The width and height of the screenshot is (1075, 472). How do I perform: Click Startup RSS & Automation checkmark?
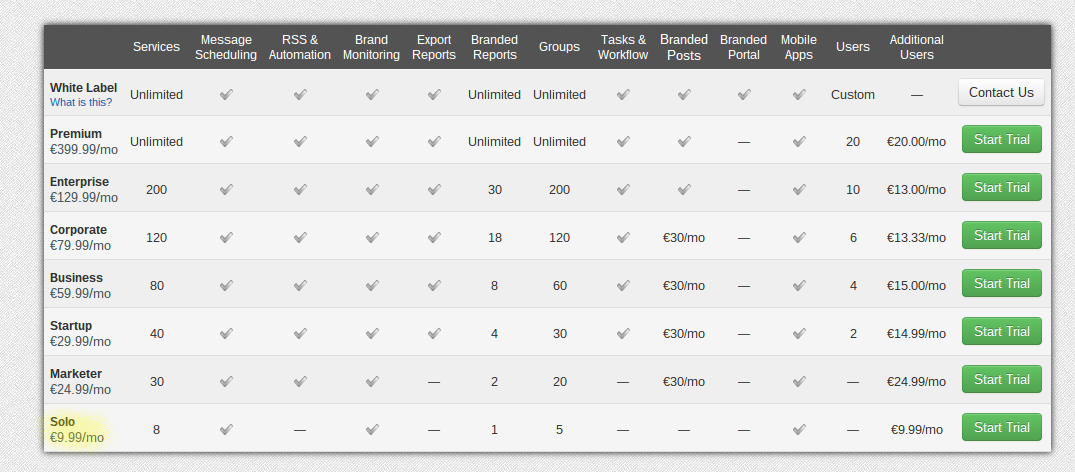300,334
